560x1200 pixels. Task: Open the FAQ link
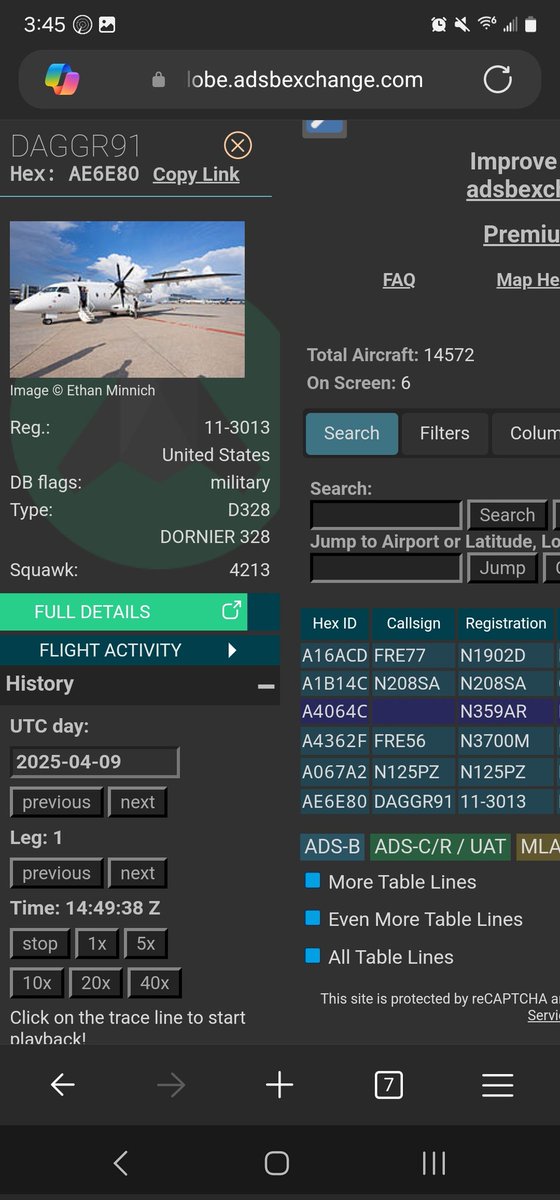[399, 280]
